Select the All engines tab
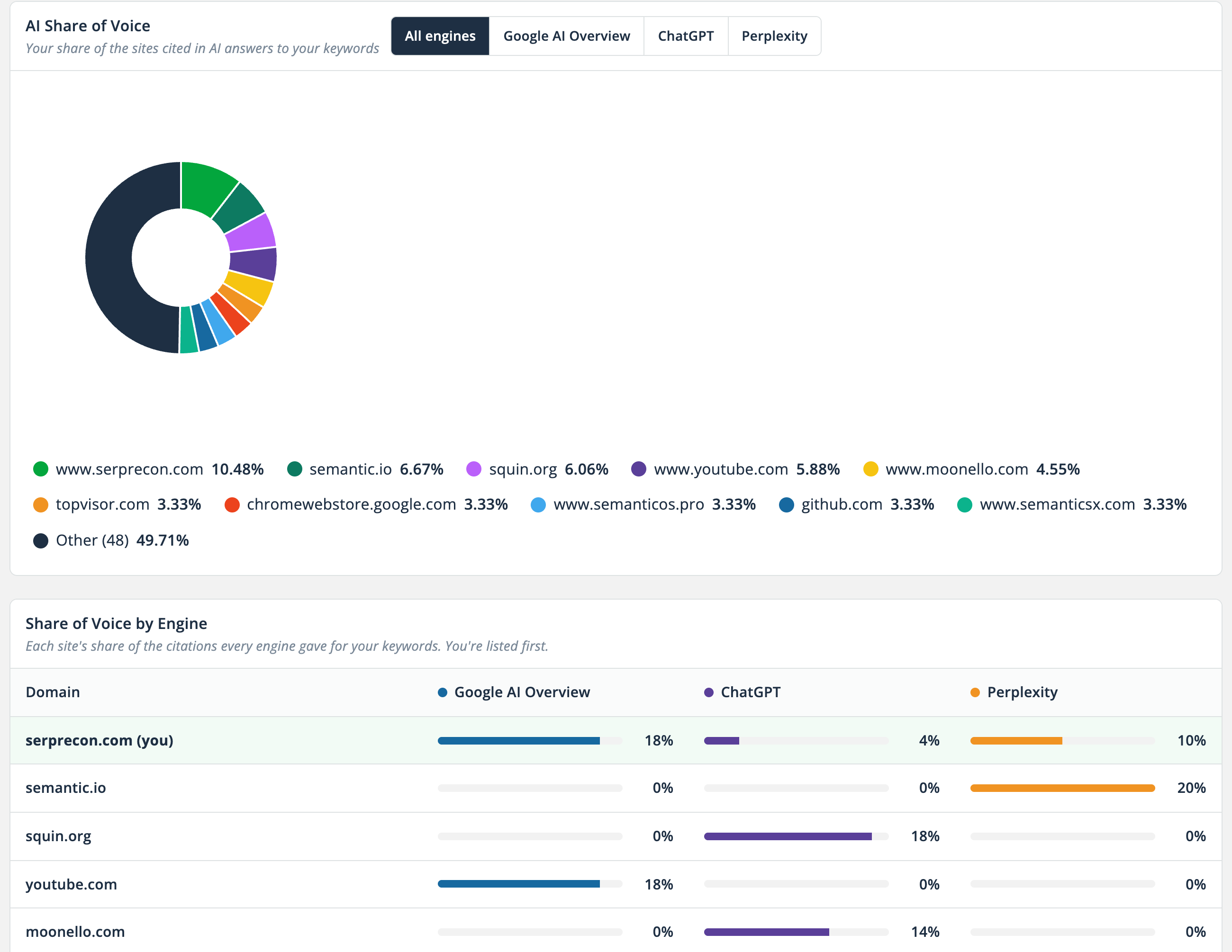1232x952 pixels. (440, 36)
